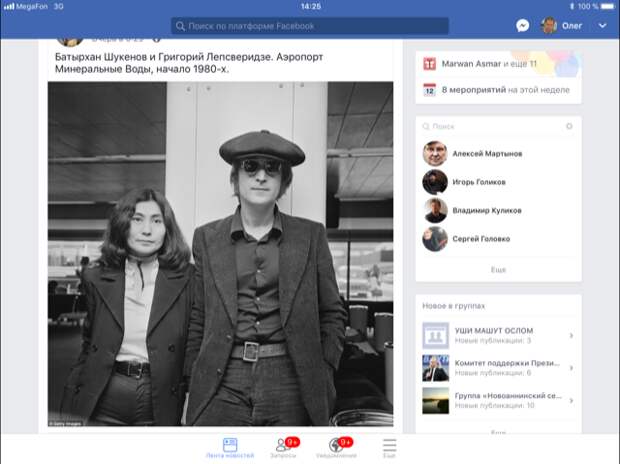This screenshot has height=464, width=620.
Task: Open the Уведомления notifications tab
Action: coord(336,448)
